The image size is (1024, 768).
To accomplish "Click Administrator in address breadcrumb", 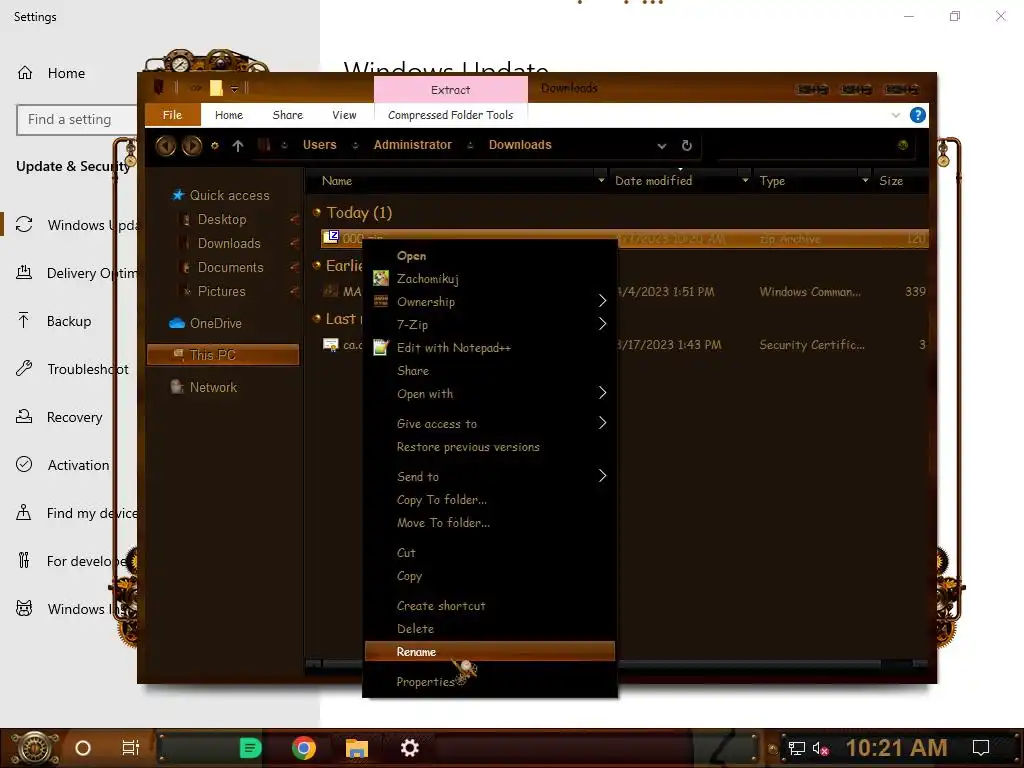I will (x=412, y=145).
